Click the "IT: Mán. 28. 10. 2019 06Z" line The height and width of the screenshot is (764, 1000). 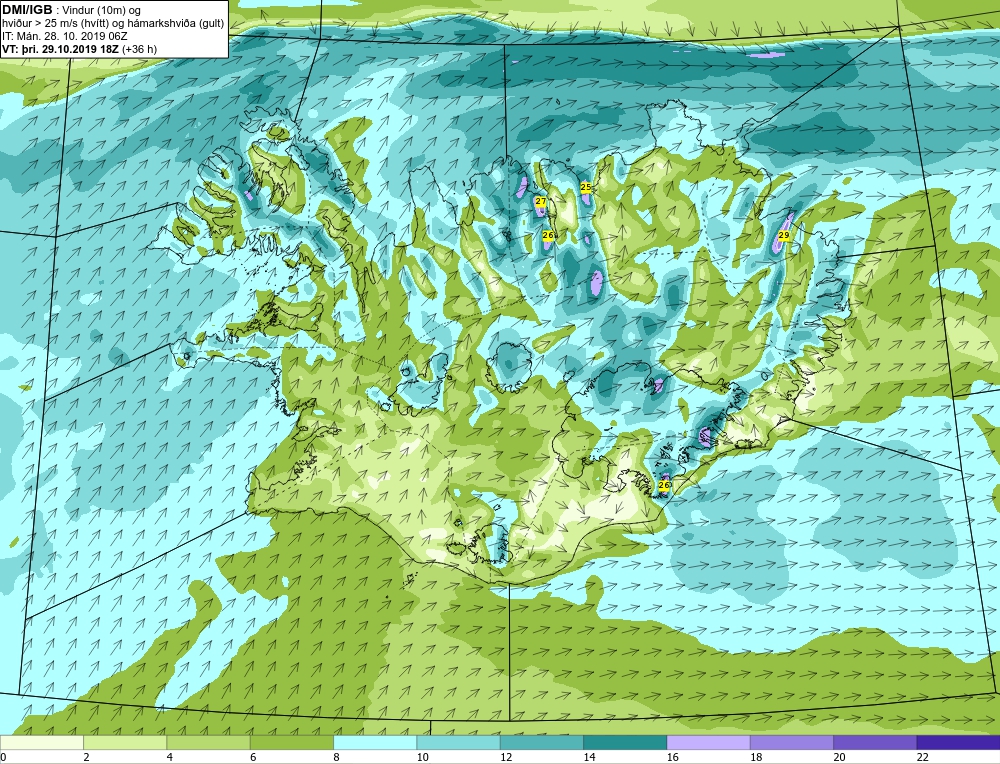pyautogui.click(x=64, y=36)
